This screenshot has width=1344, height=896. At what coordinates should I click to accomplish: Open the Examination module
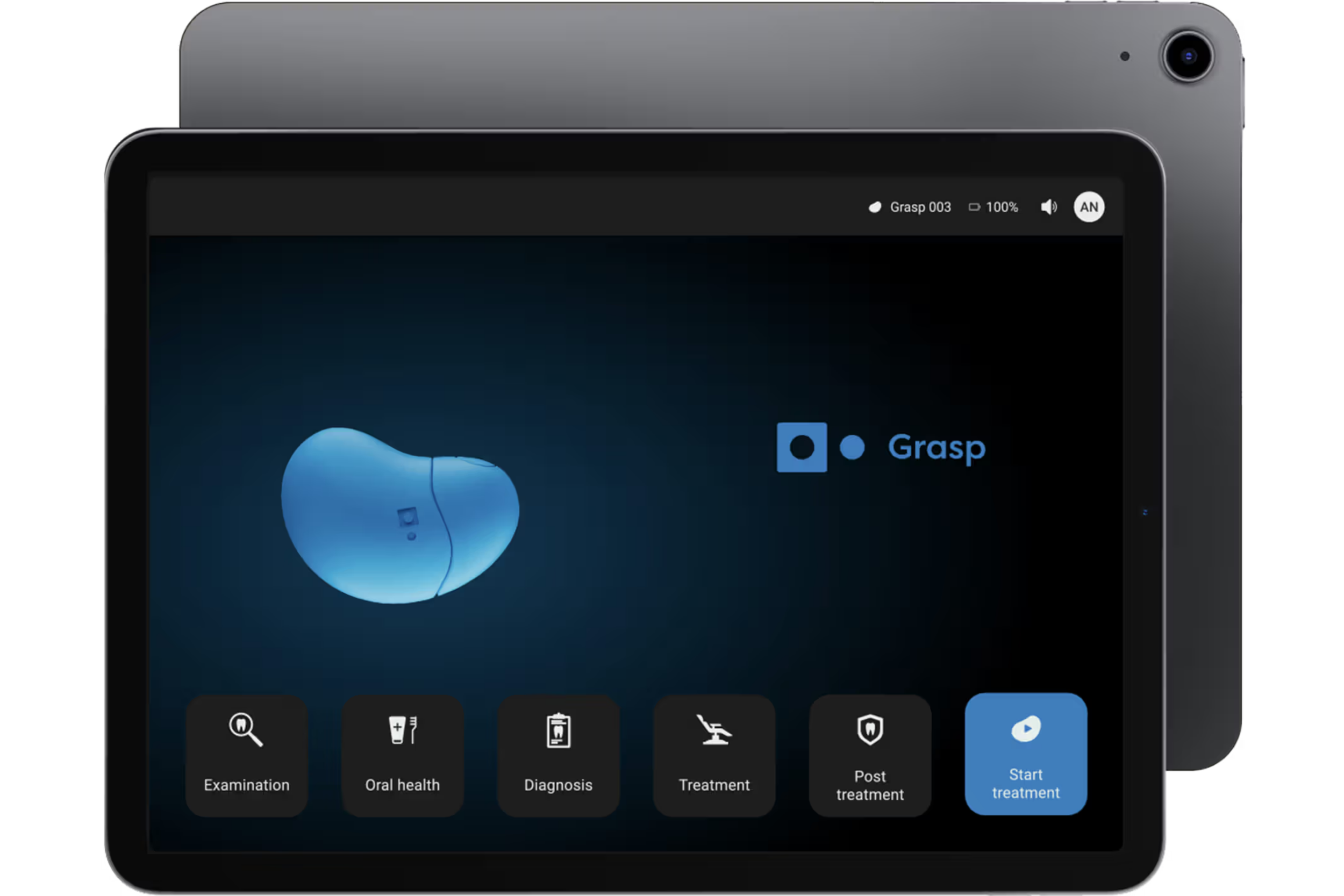click(246, 755)
